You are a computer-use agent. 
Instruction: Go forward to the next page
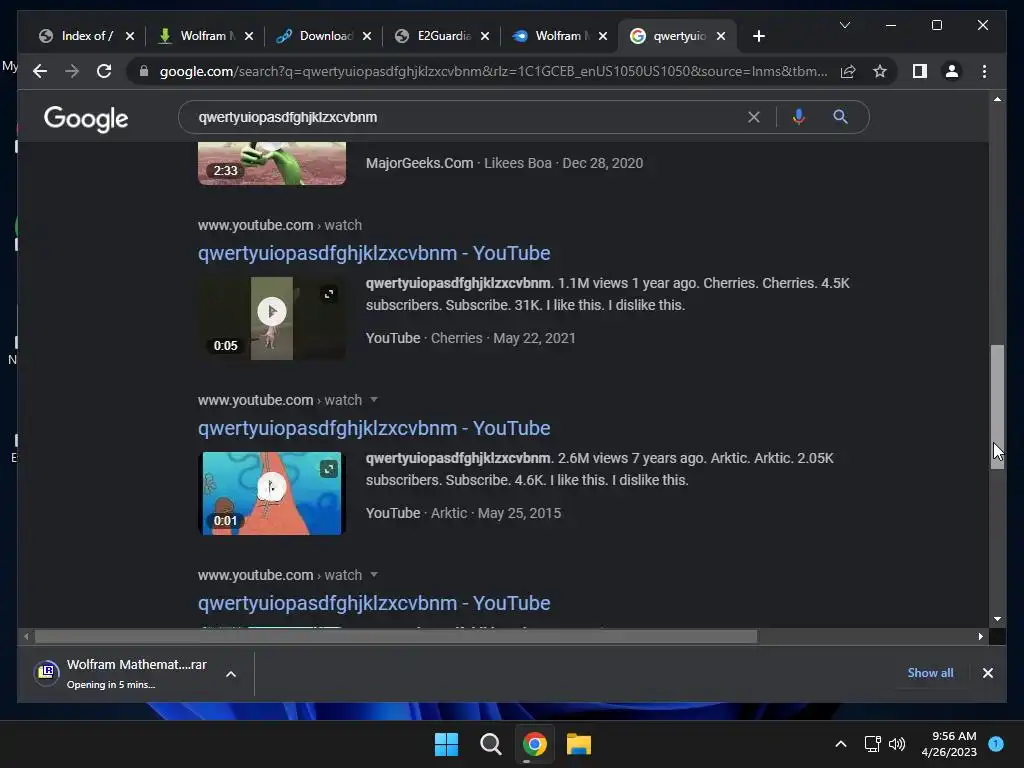tap(72, 71)
